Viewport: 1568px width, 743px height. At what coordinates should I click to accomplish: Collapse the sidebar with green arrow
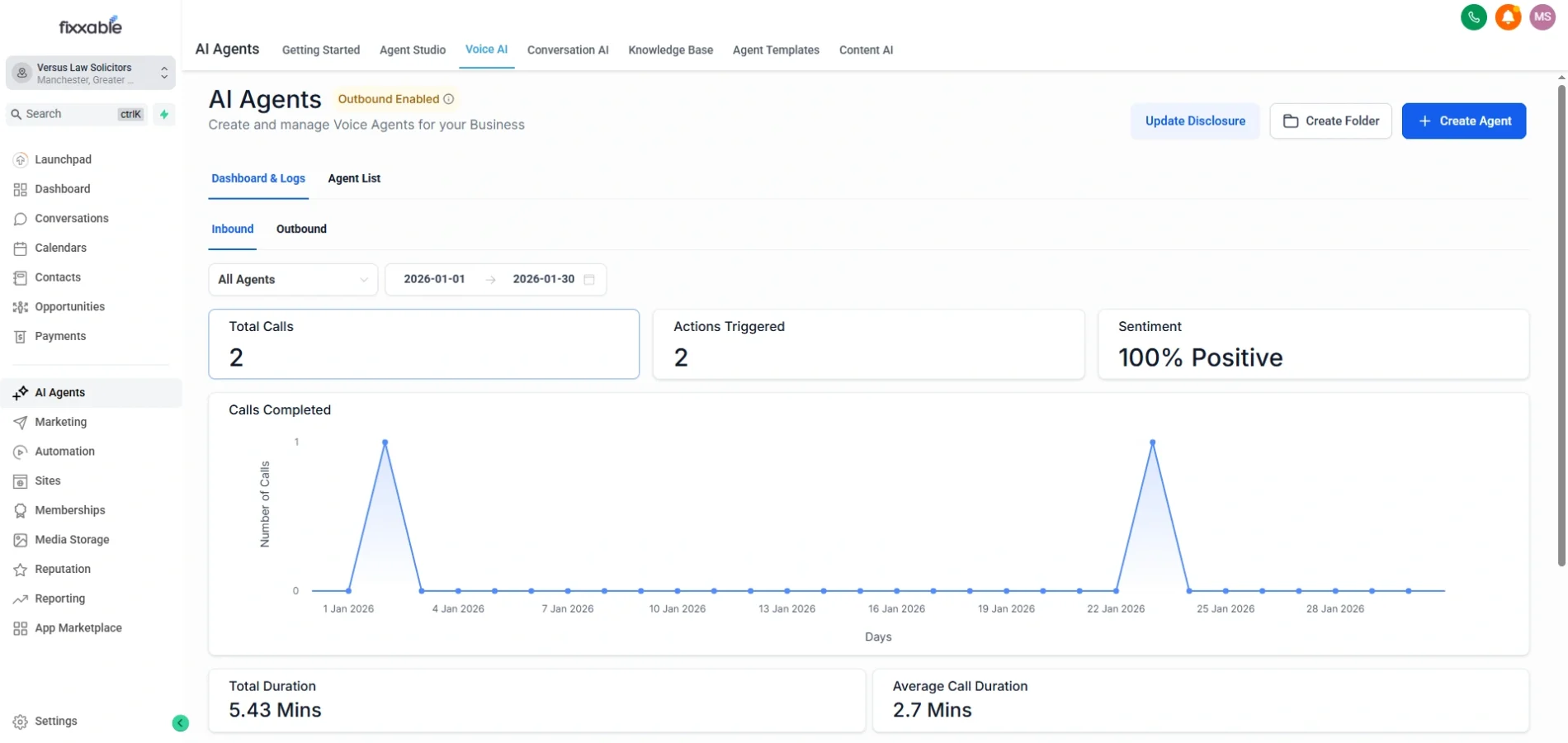tap(180, 723)
